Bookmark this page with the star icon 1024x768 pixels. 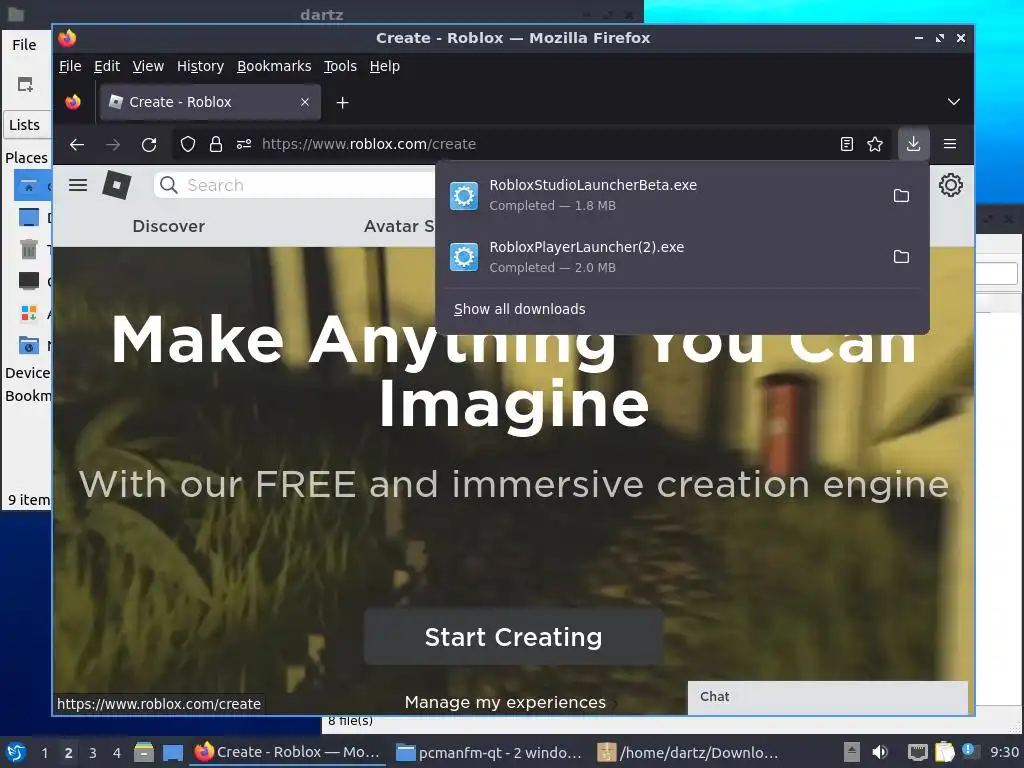(x=875, y=144)
